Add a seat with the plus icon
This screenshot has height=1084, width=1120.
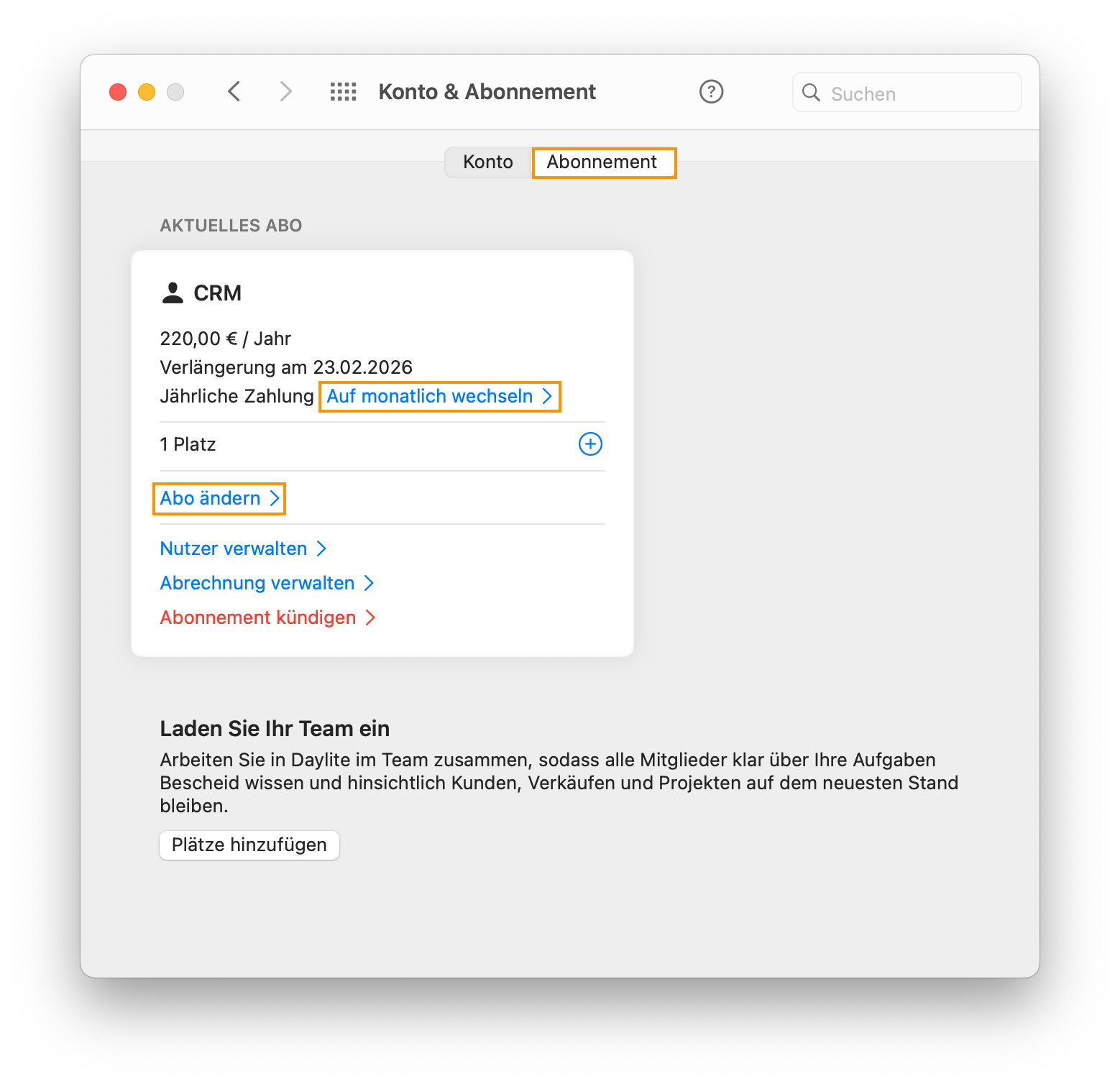pyautogui.click(x=590, y=444)
